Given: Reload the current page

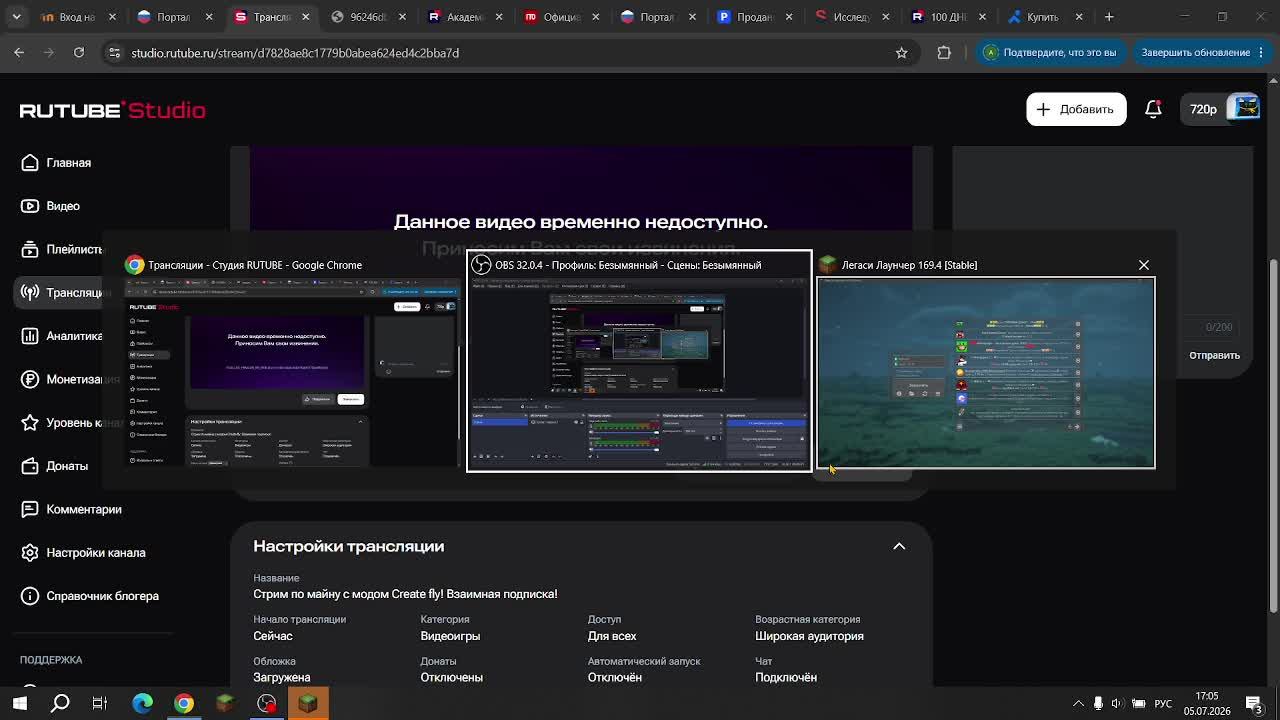Looking at the screenshot, I should [79, 52].
